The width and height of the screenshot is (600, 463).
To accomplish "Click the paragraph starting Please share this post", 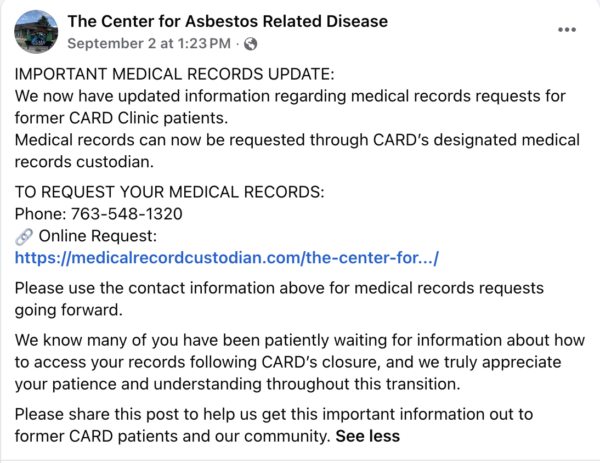I will pos(274,425).
